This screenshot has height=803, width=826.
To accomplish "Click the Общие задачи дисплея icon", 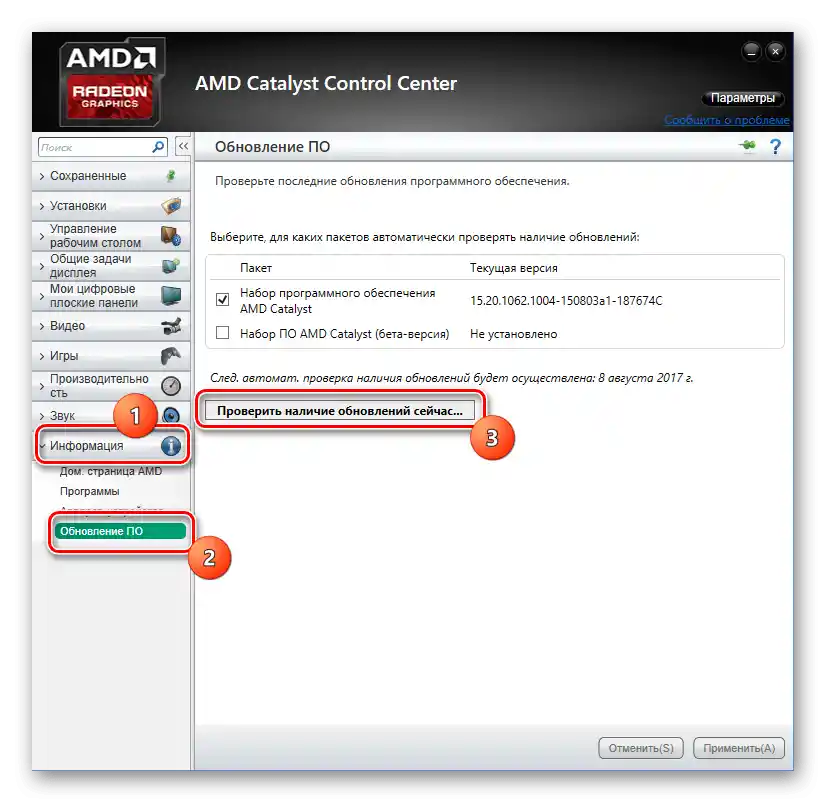I will point(171,266).
